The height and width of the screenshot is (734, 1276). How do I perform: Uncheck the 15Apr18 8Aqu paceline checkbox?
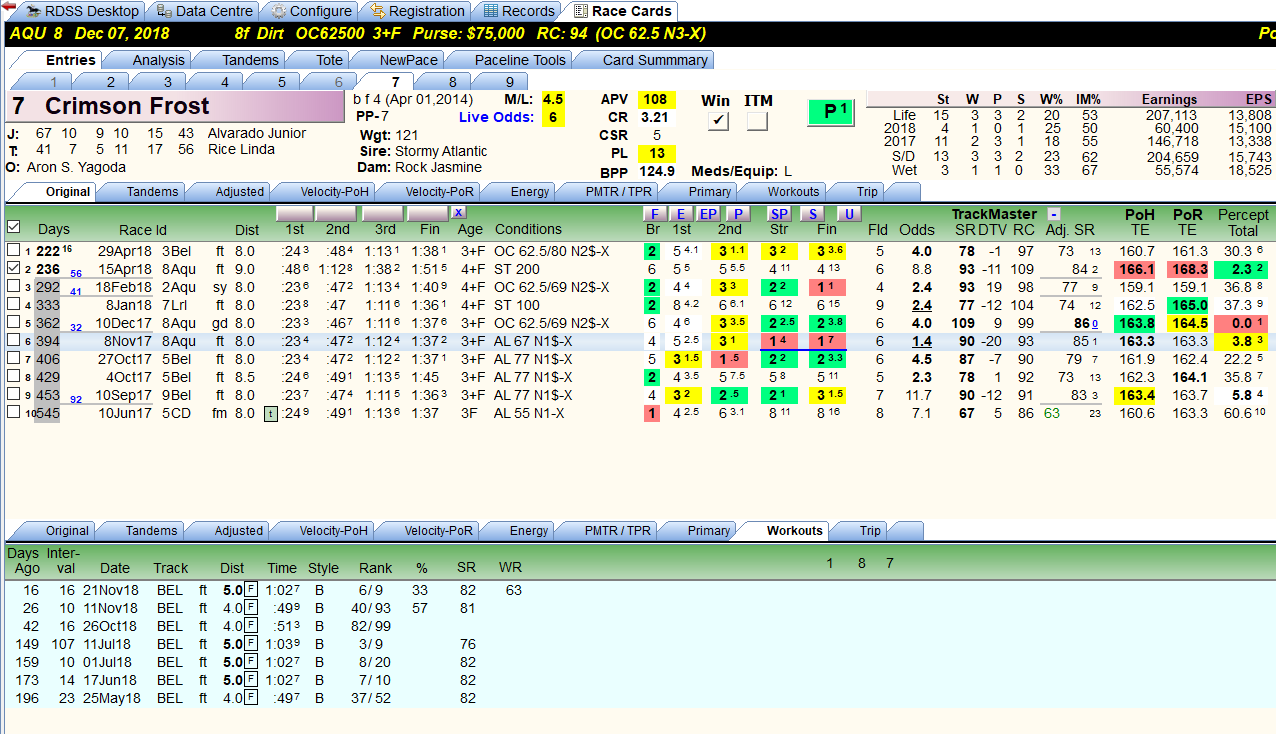point(14,269)
